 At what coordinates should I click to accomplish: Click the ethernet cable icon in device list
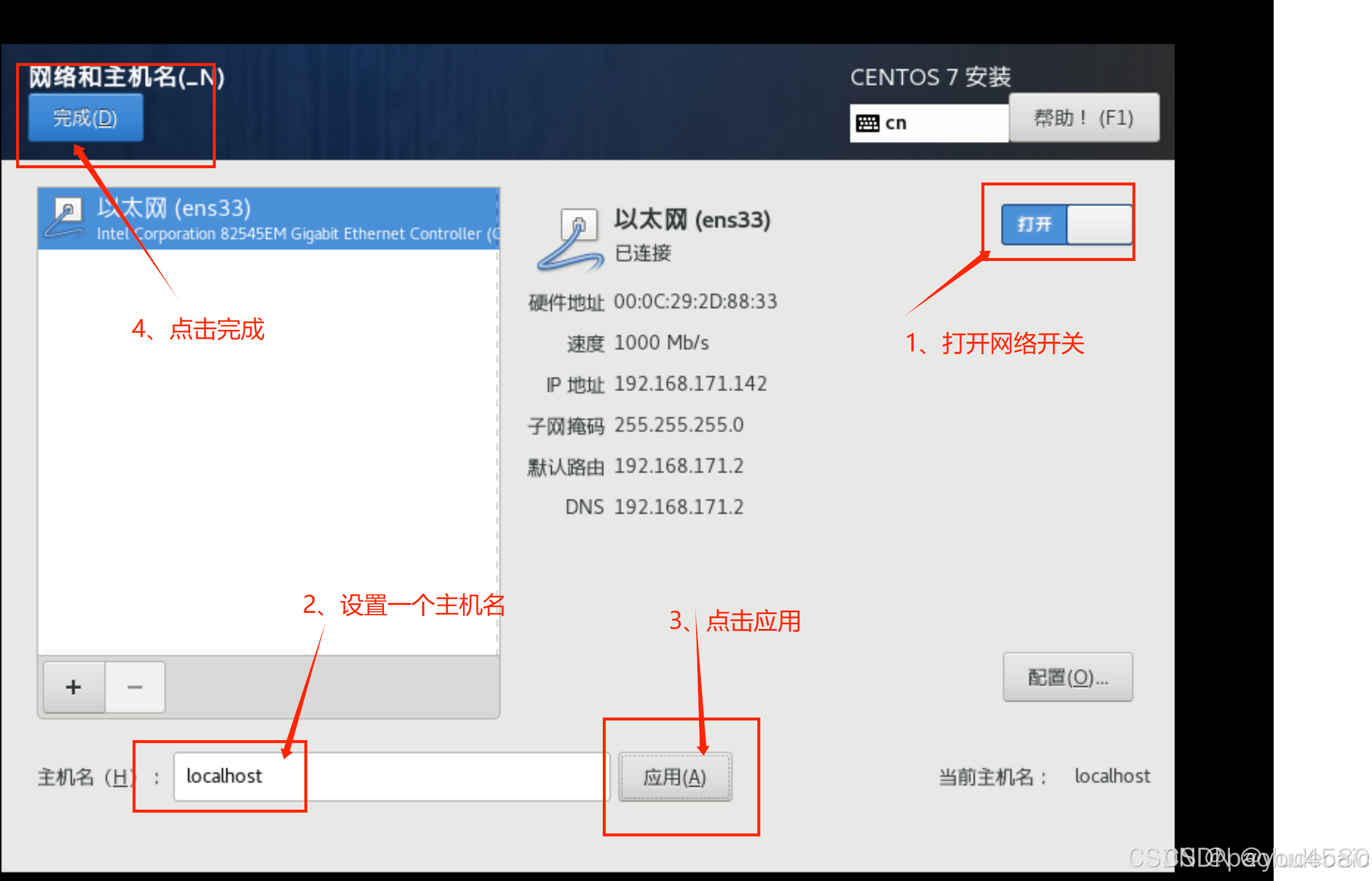[65, 218]
